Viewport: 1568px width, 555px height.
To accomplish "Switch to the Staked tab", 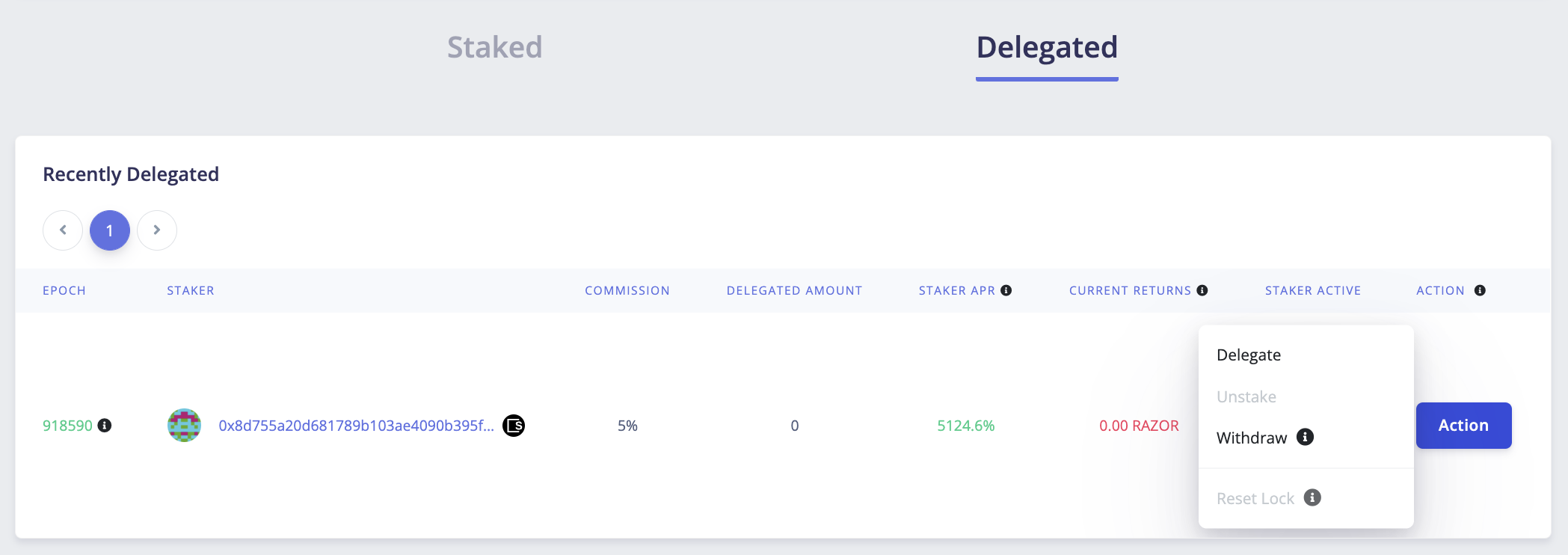I will point(494,47).
